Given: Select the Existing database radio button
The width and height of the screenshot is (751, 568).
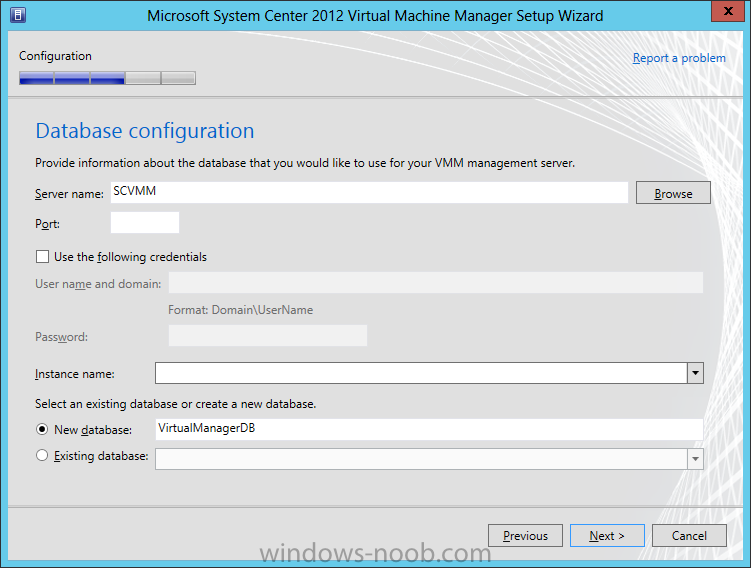Looking at the screenshot, I should tap(42, 455).
